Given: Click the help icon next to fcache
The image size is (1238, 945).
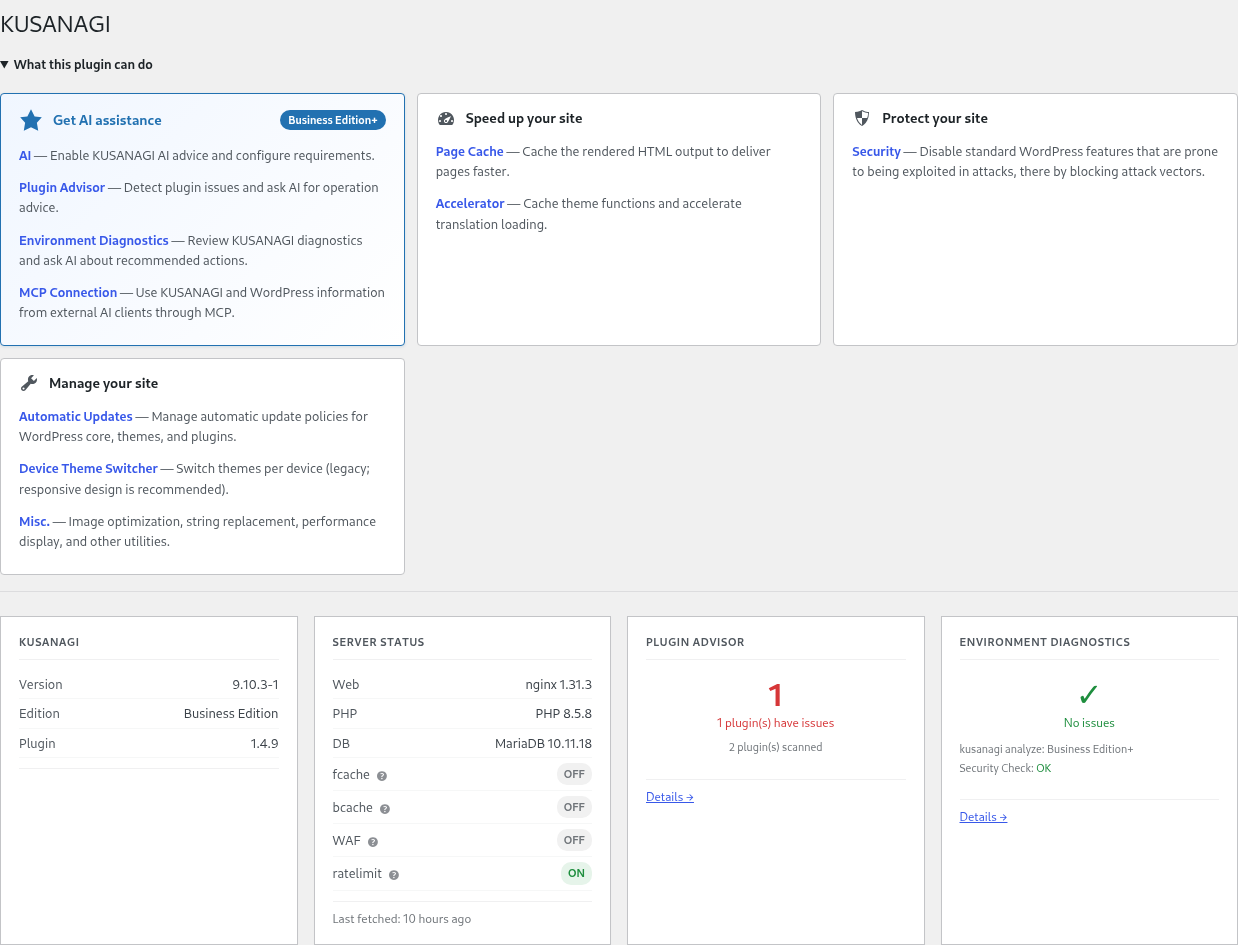Looking at the screenshot, I should pyautogui.click(x=382, y=775).
